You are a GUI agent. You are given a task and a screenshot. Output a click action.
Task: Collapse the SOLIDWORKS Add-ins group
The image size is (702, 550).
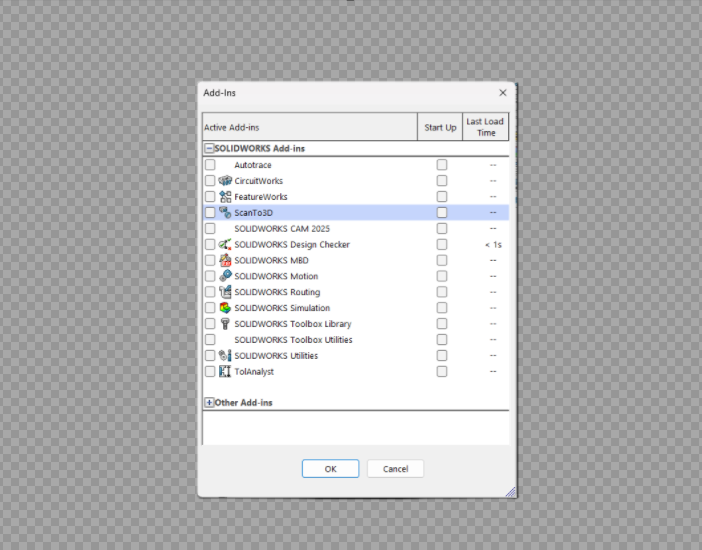pos(209,148)
